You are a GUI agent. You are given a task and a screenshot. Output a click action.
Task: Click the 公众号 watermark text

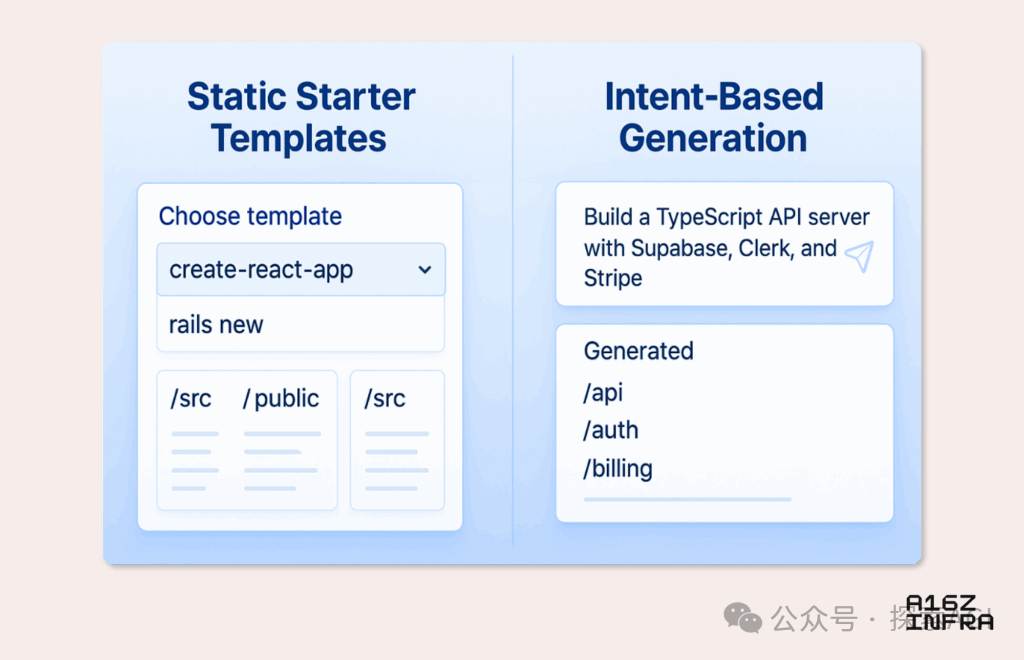(x=814, y=618)
